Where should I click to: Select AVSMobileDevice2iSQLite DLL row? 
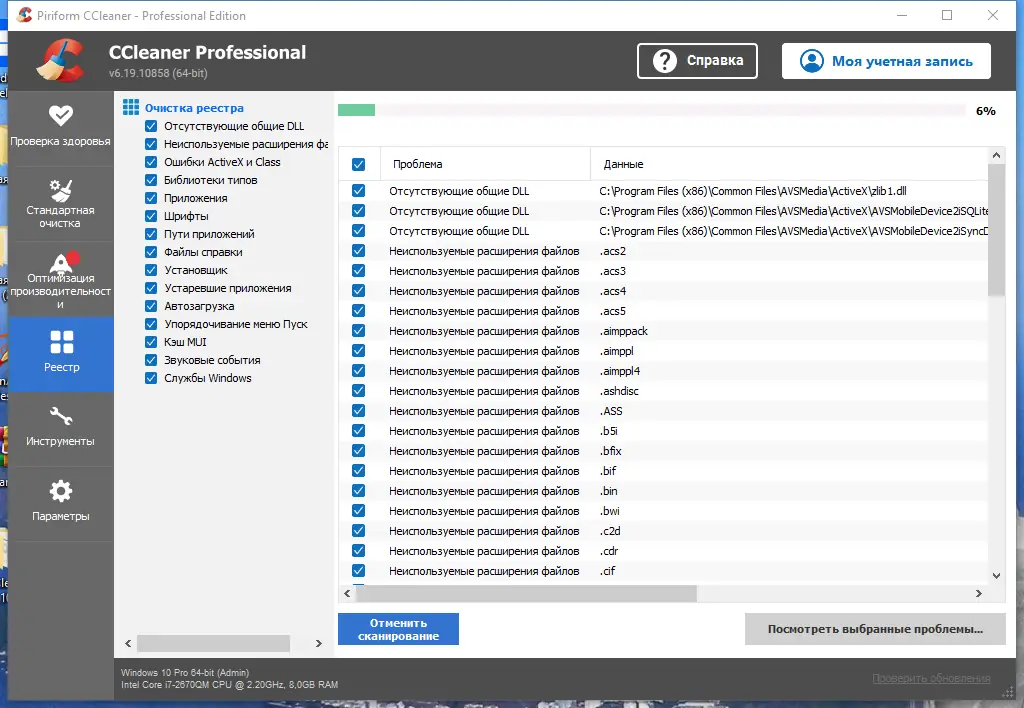664,211
